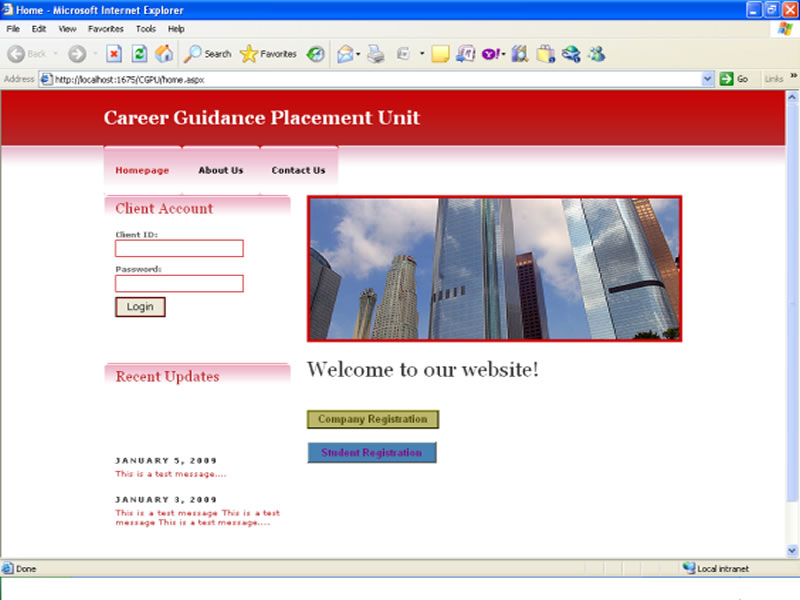Image resolution: width=800 pixels, height=600 pixels.
Task: Refresh the page with the Refresh icon
Action: point(140,54)
